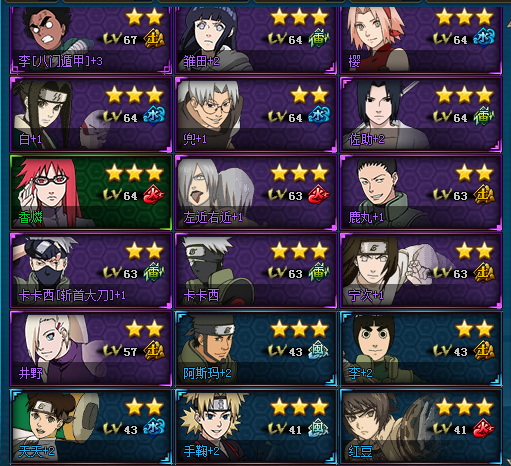Pick the level 43 李+2 card
The image size is (511, 466).
[x=421, y=349]
